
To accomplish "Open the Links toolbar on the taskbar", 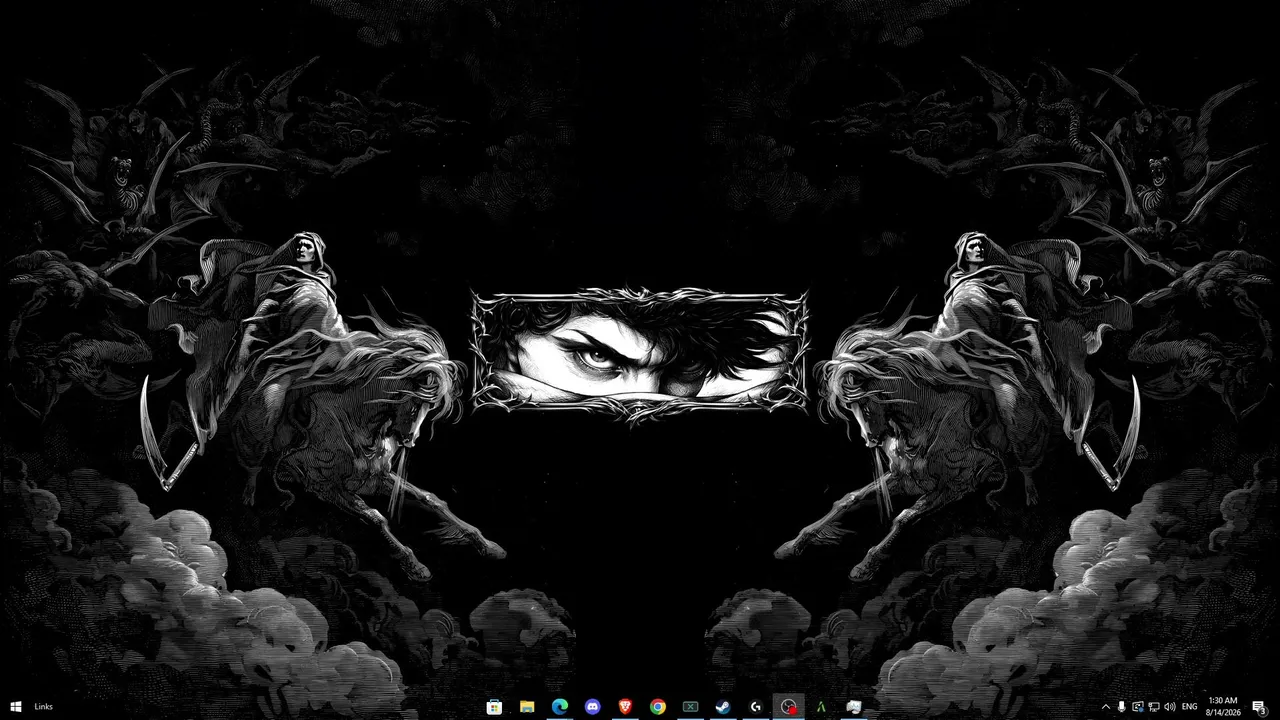I will [43, 707].
